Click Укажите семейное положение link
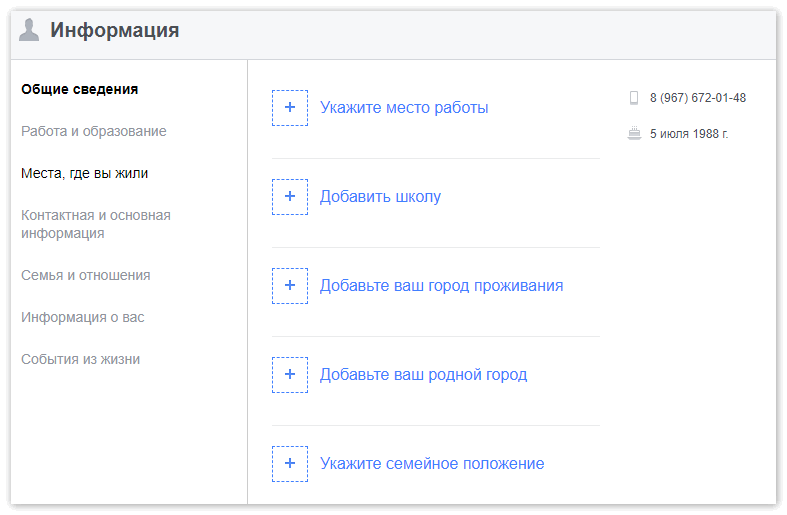787x515 pixels. pos(432,463)
